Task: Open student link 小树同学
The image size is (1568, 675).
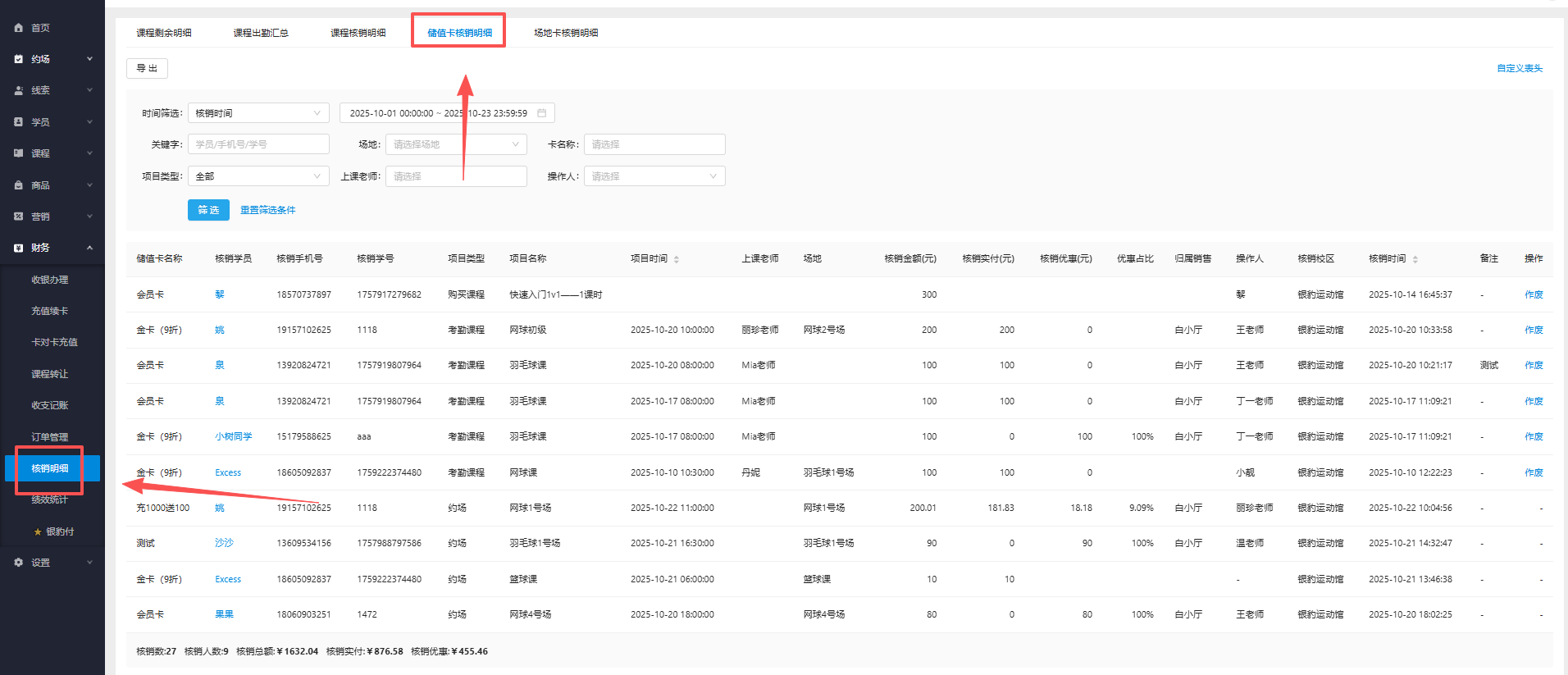Action: click(234, 436)
